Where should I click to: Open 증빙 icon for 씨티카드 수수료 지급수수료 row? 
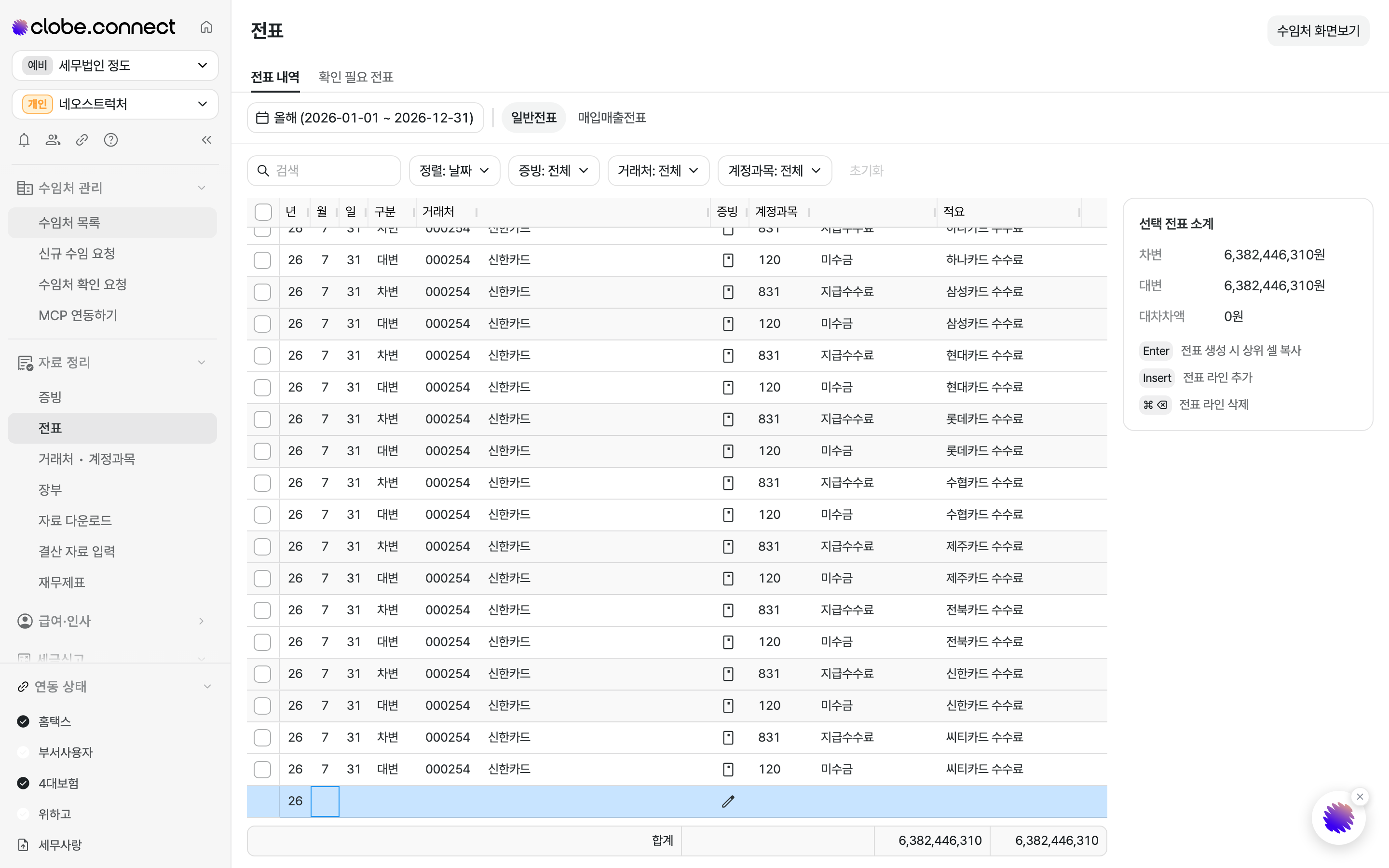pyautogui.click(x=728, y=738)
